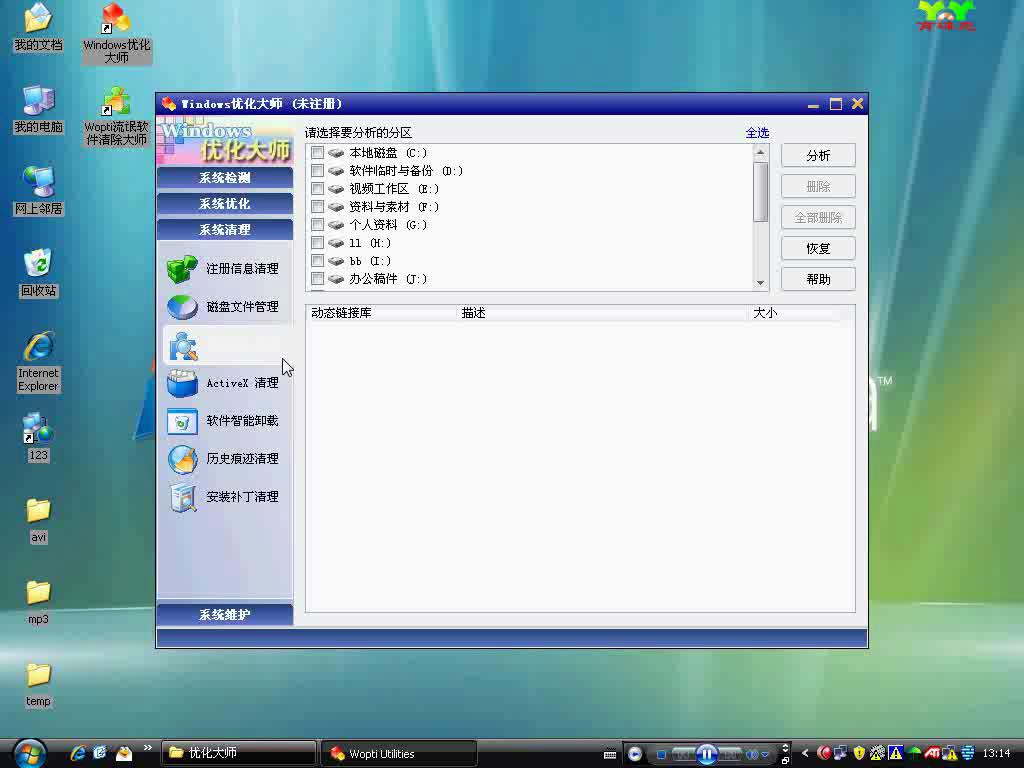Click the 帮助 help button

pyautogui.click(x=818, y=280)
